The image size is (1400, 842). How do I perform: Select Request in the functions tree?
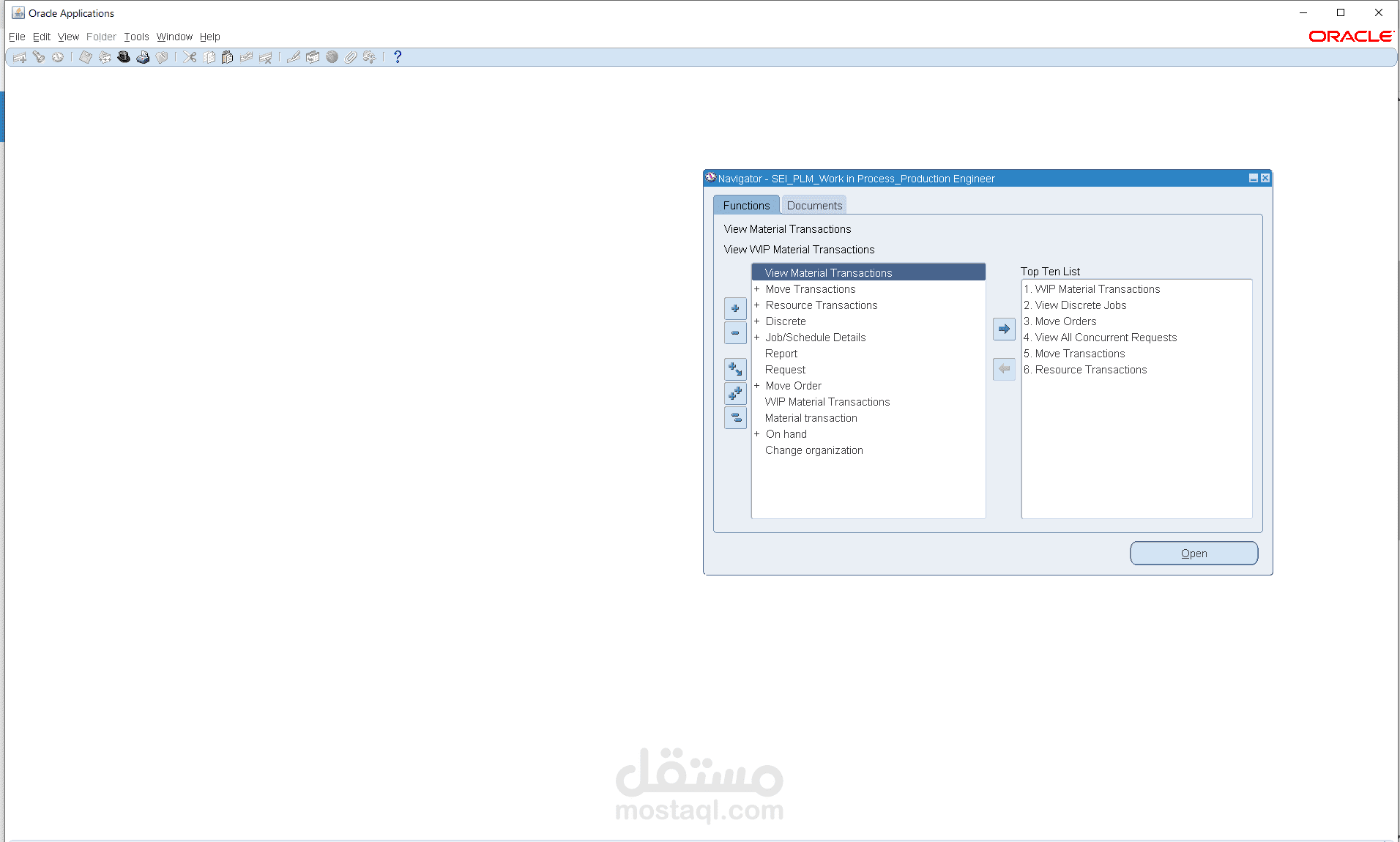[785, 370]
